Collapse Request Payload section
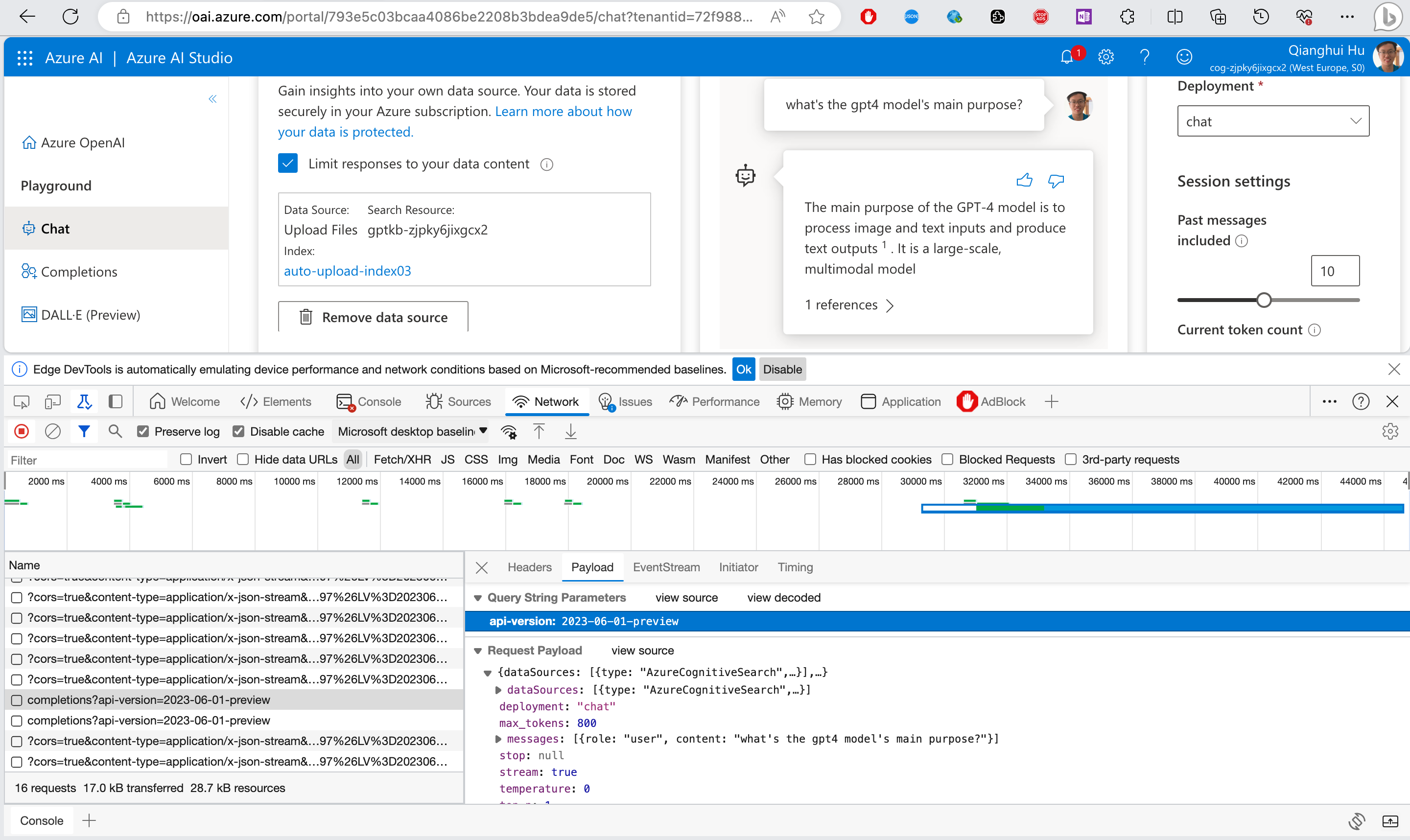1410x840 pixels. 478,651
